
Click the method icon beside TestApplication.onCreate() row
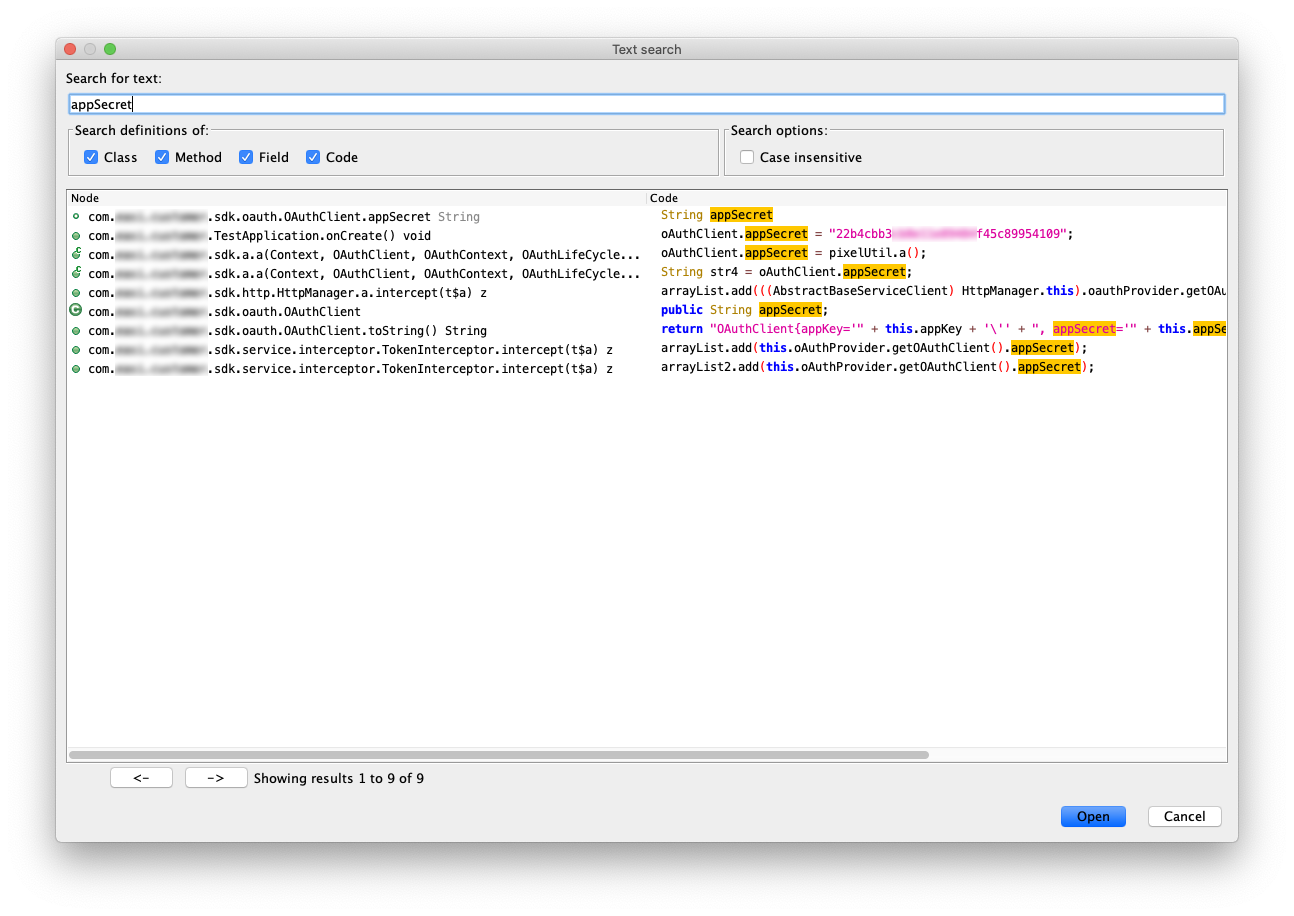pos(76,235)
